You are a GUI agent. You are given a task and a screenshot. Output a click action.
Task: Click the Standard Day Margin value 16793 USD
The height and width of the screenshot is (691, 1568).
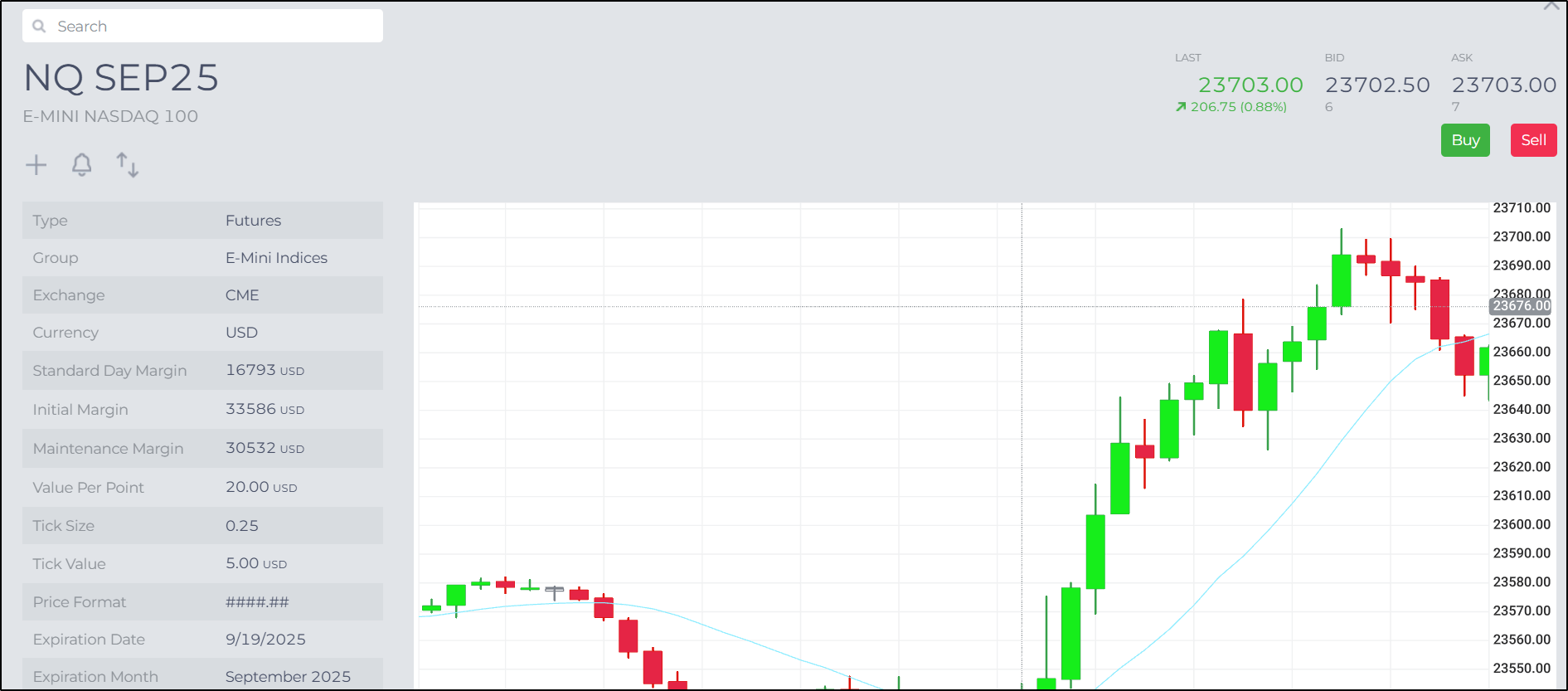pos(265,370)
